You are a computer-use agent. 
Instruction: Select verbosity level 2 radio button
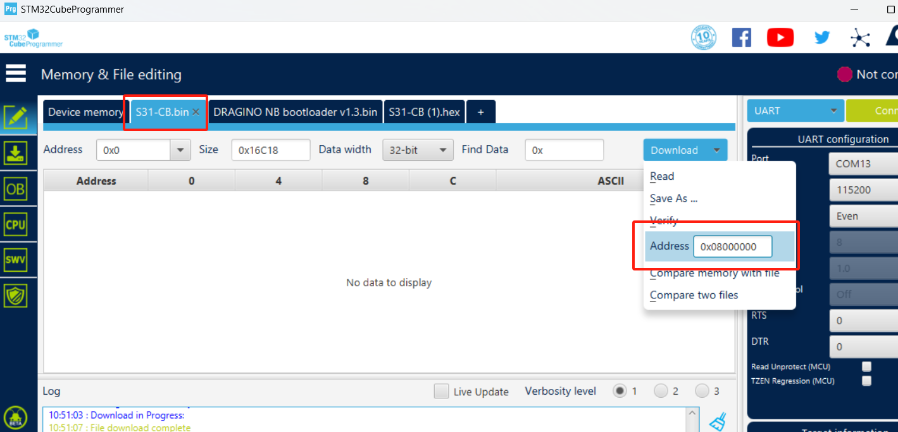661,391
